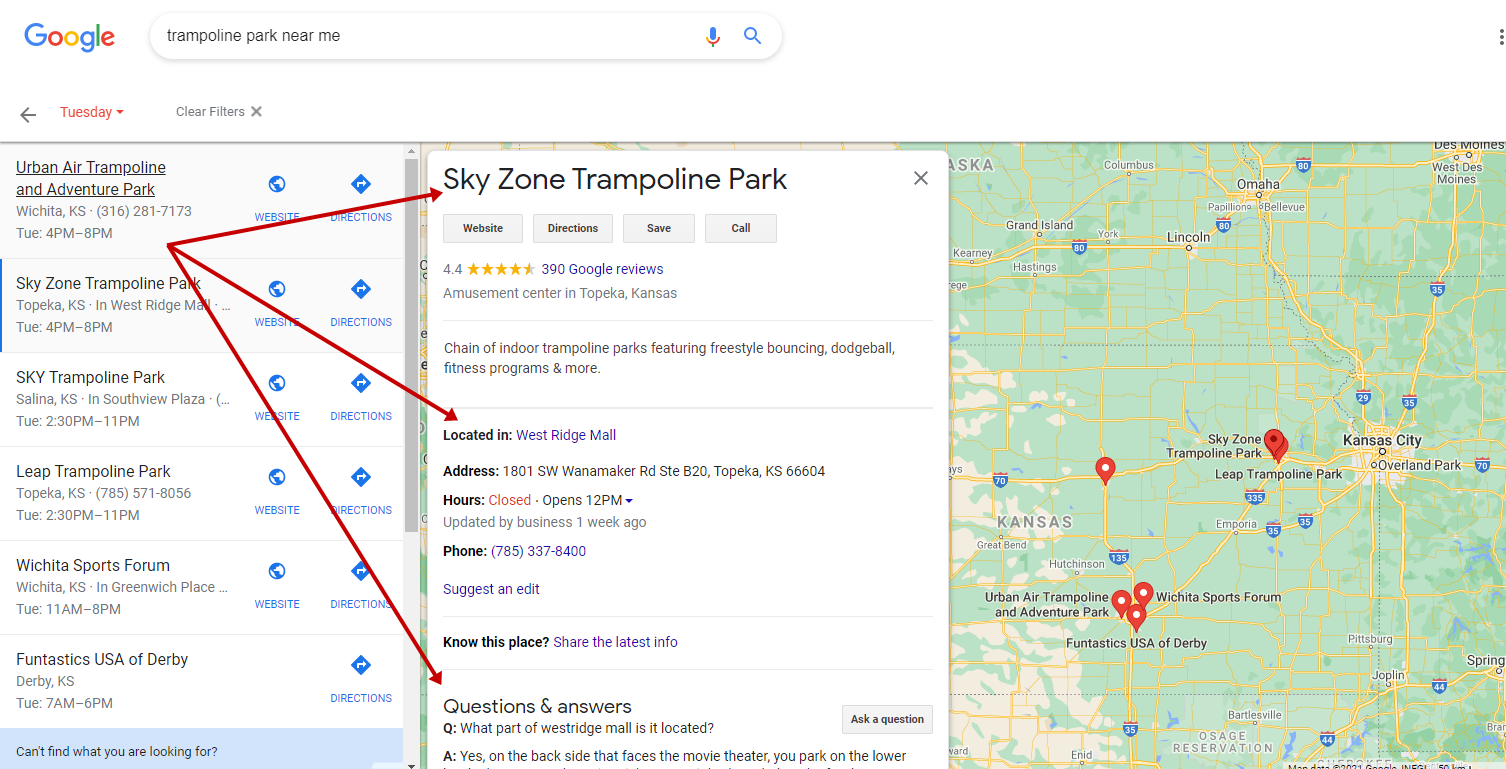Click Leap Trampoline Park map label
Screen dimensions: 1506x769
click(x=1278, y=474)
